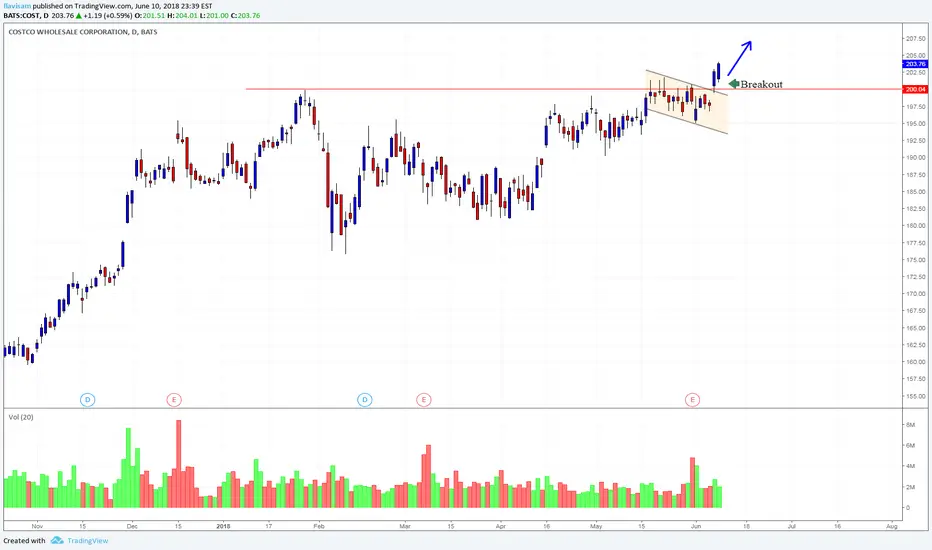Click the Jun date axis label
The width and height of the screenshot is (932, 550).
coord(696,526)
